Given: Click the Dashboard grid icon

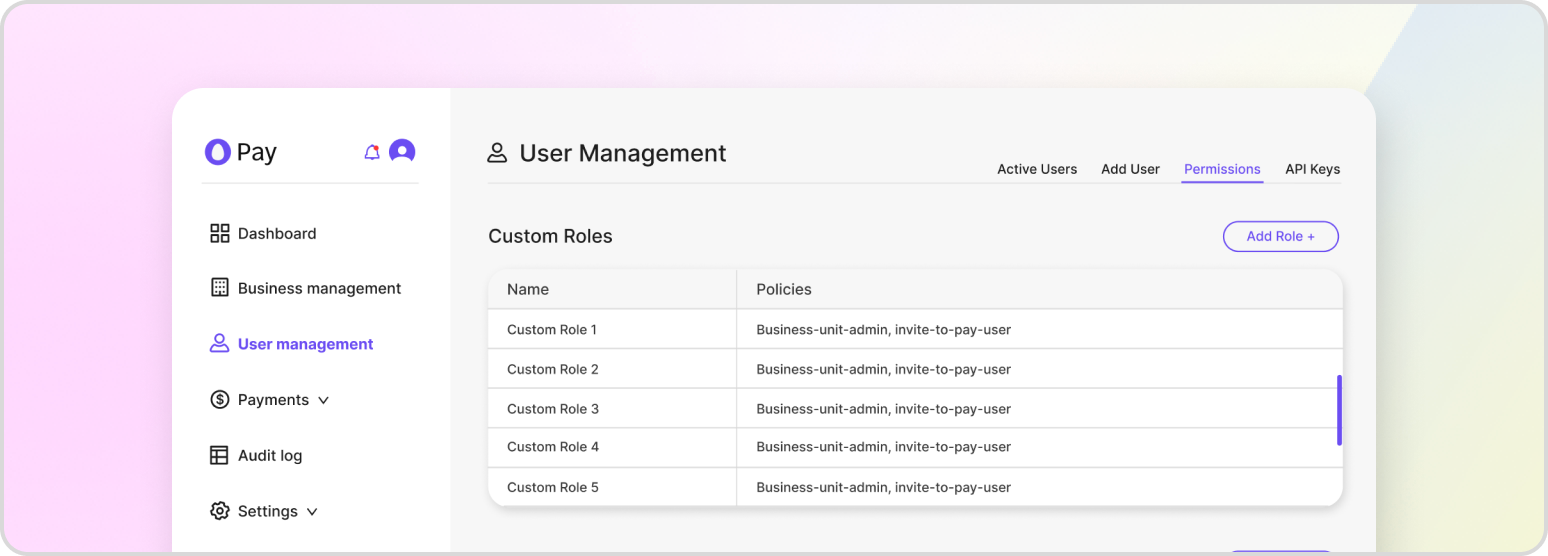Looking at the screenshot, I should click(220, 233).
